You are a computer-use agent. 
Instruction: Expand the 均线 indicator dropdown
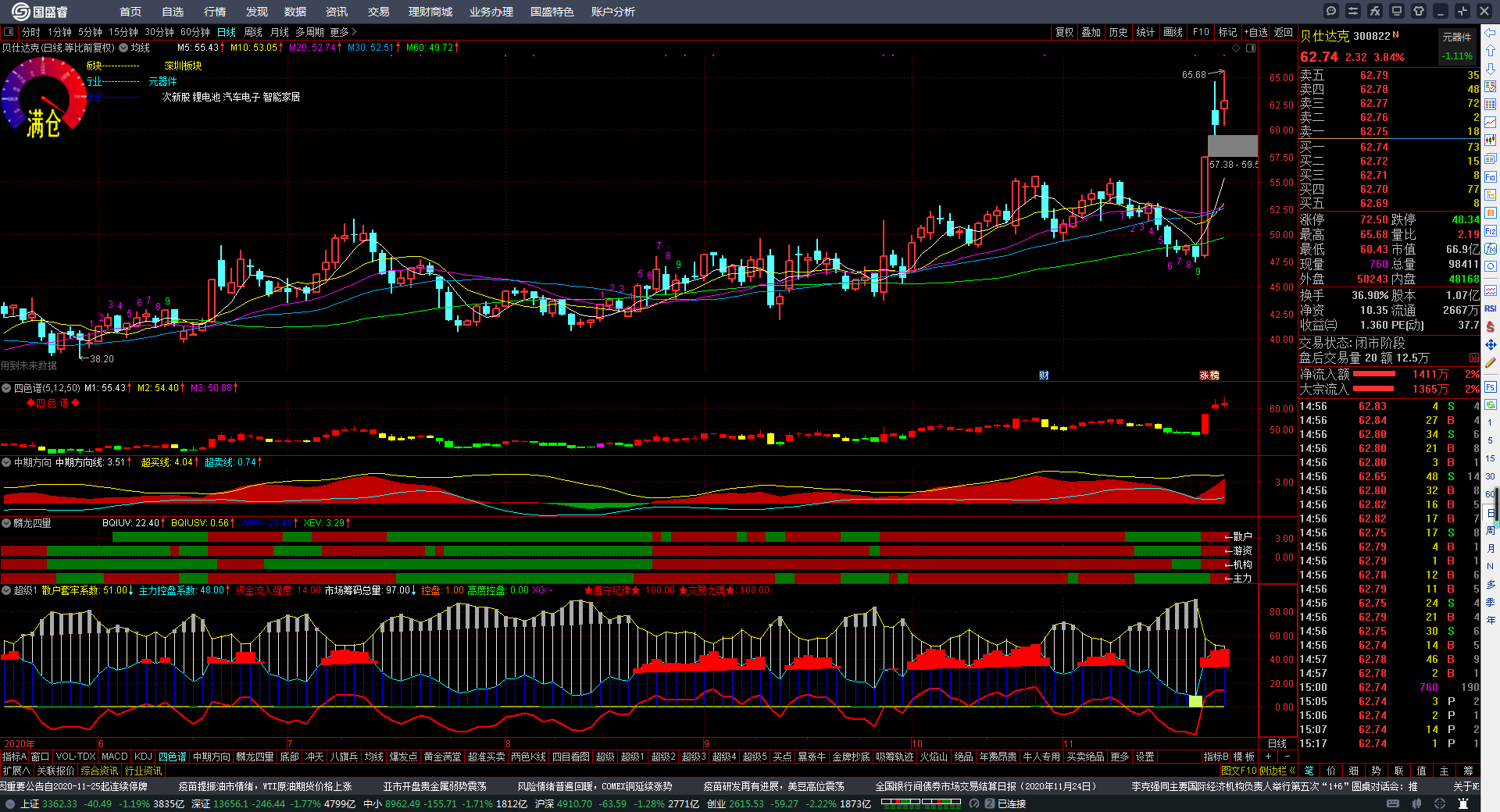[123, 48]
